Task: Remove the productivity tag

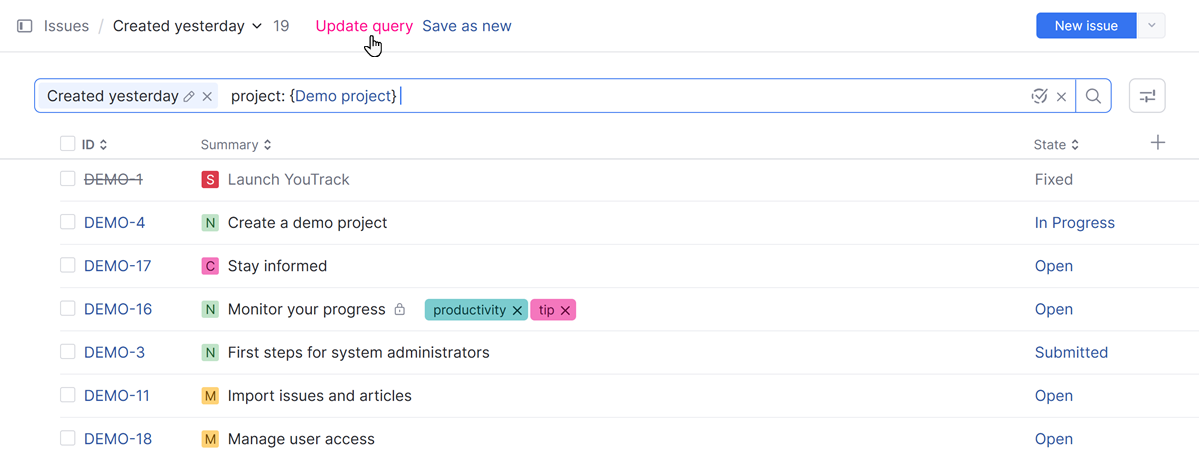Action: click(x=517, y=310)
